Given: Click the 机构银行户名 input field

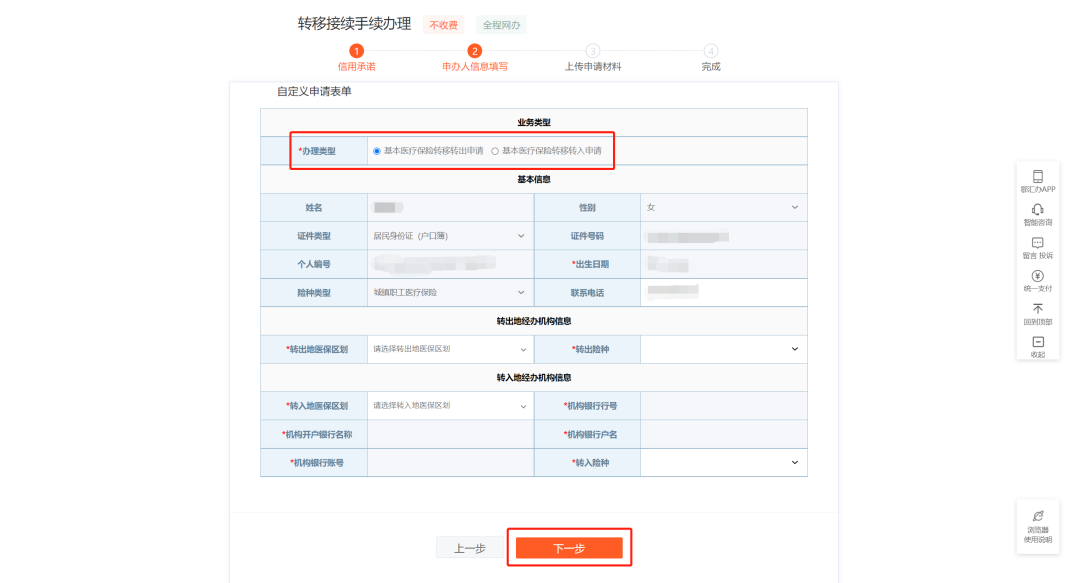Looking at the screenshot, I should point(723,435).
